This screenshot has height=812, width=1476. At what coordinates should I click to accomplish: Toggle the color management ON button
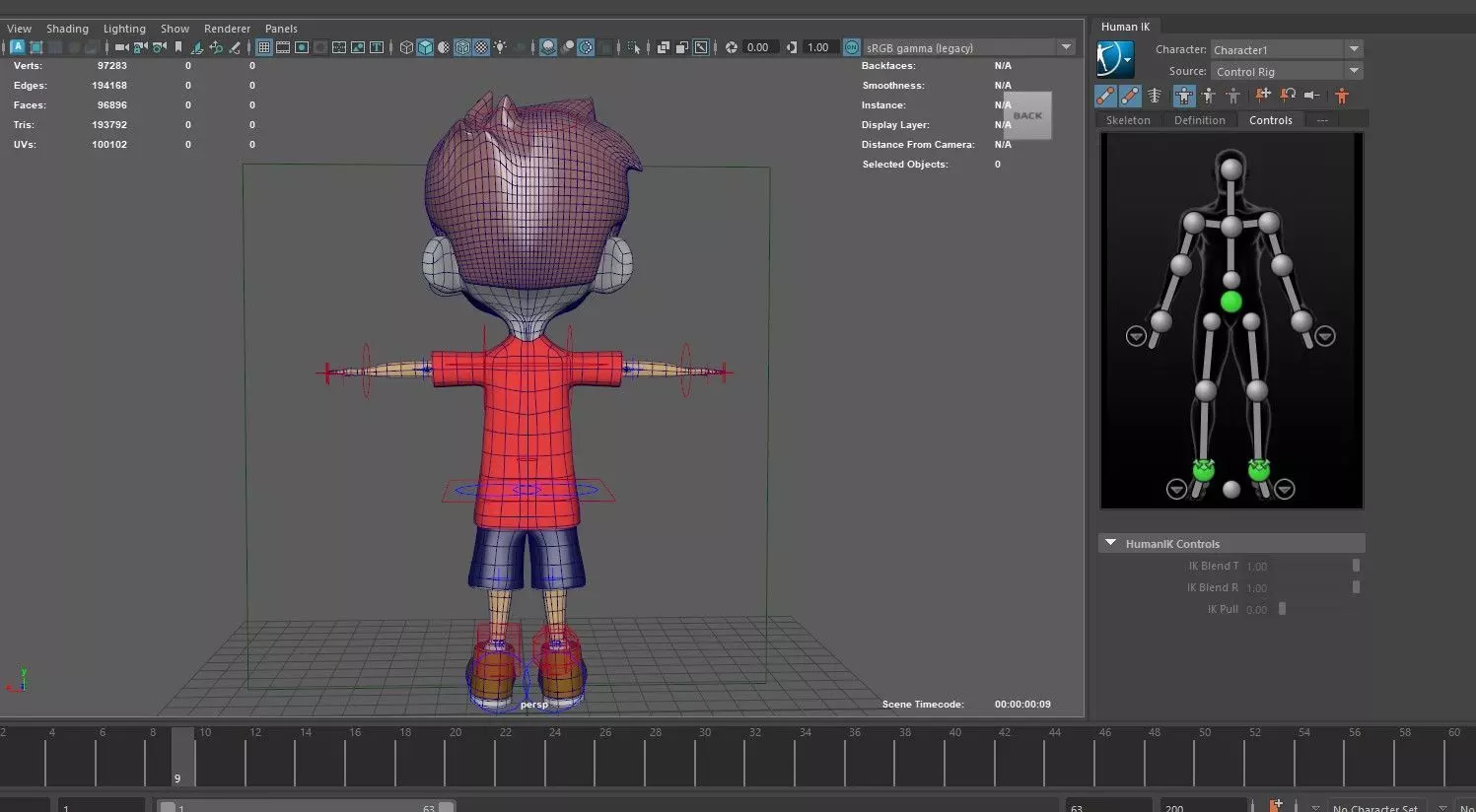point(852,47)
